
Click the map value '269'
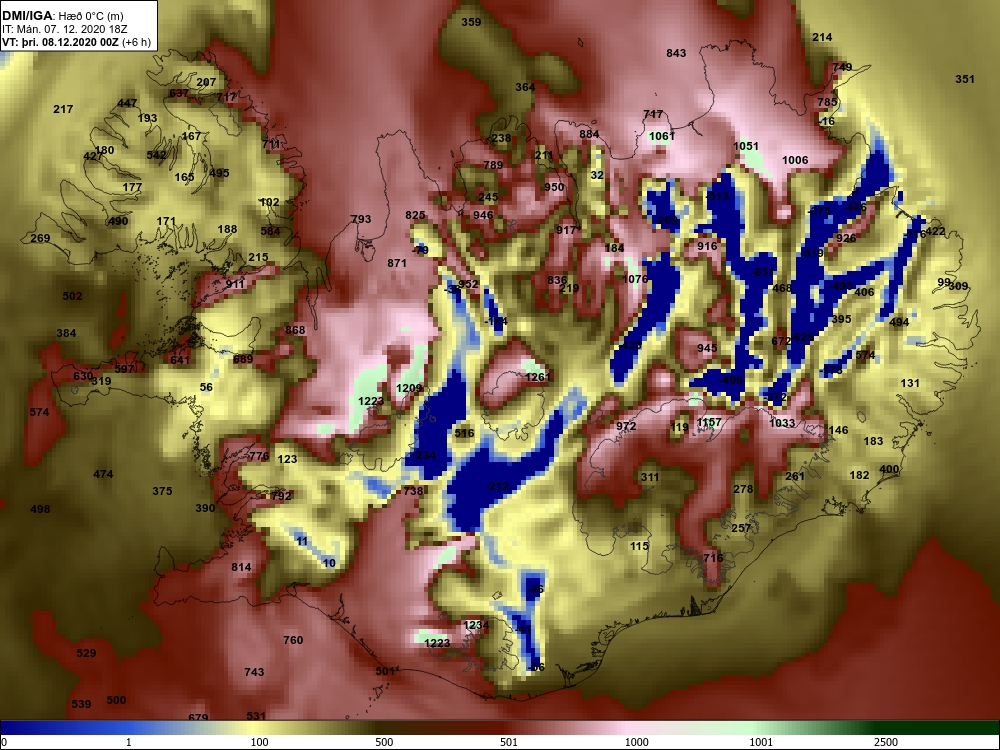click(x=40, y=238)
